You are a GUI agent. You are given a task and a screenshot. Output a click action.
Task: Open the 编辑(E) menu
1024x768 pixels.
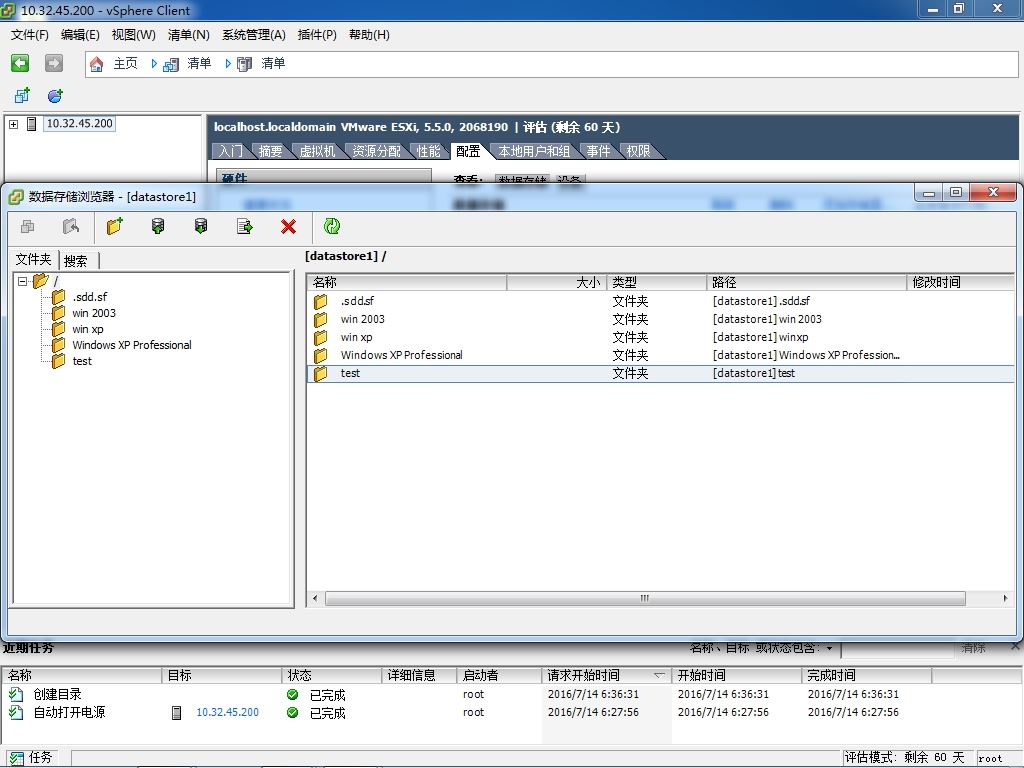point(80,35)
